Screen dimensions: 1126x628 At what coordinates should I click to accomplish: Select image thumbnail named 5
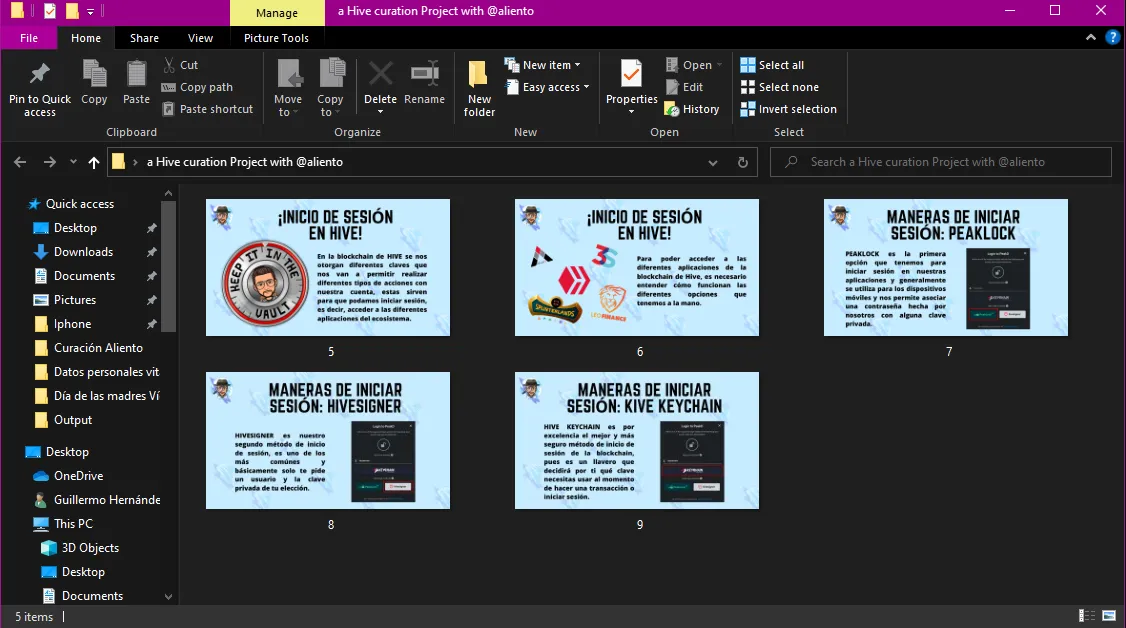pyautogui.click(x=328, y=268)
